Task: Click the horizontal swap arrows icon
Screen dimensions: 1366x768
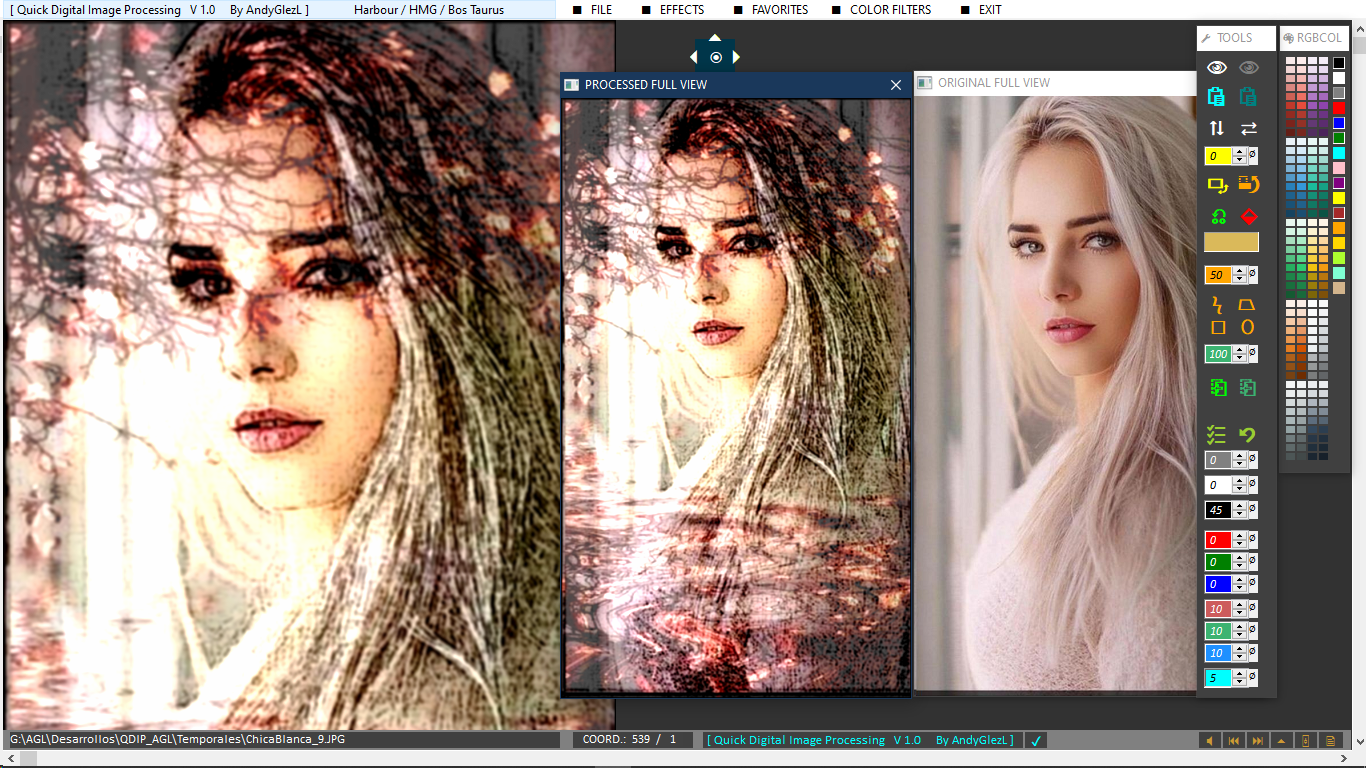Action: [1248, 128]
